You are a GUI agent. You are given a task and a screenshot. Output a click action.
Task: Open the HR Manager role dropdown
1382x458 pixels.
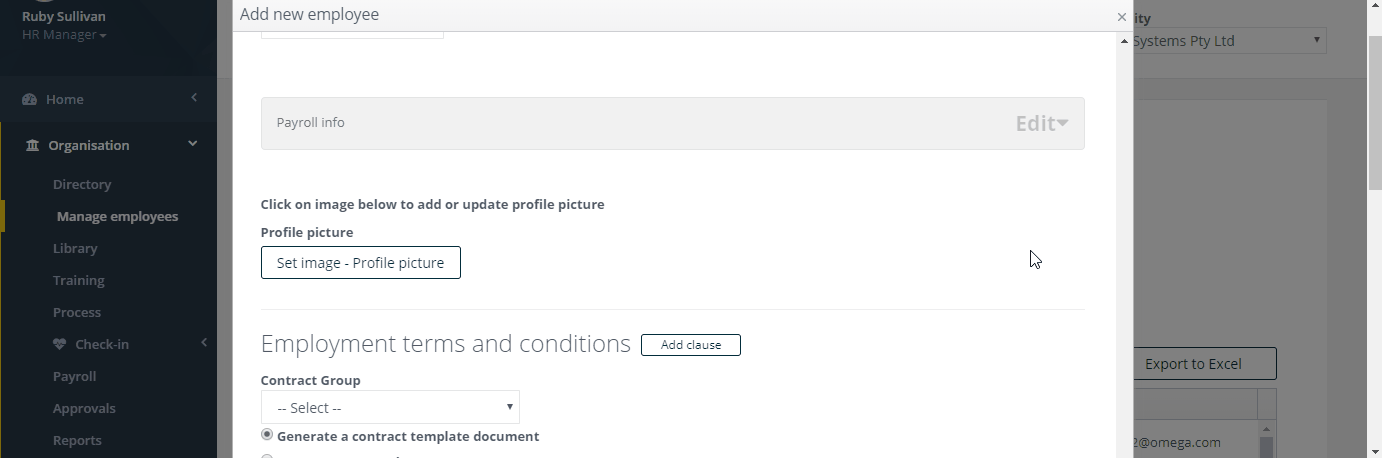click(x=64, y=35)
